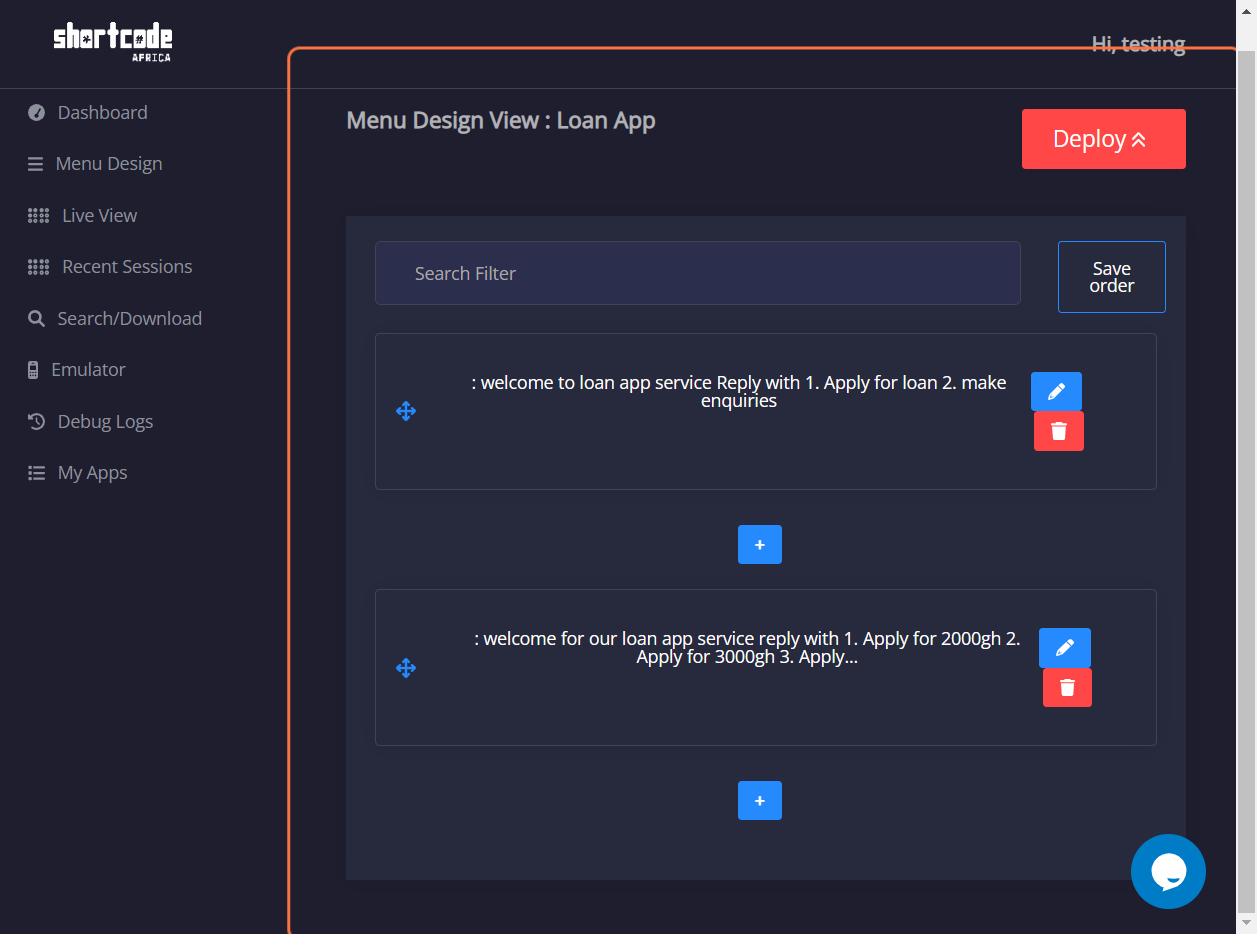This screenshot has height=934, width=1257.
Task: Click the 'Menu Design View : Loan App' heading
Action: point(501,121)
